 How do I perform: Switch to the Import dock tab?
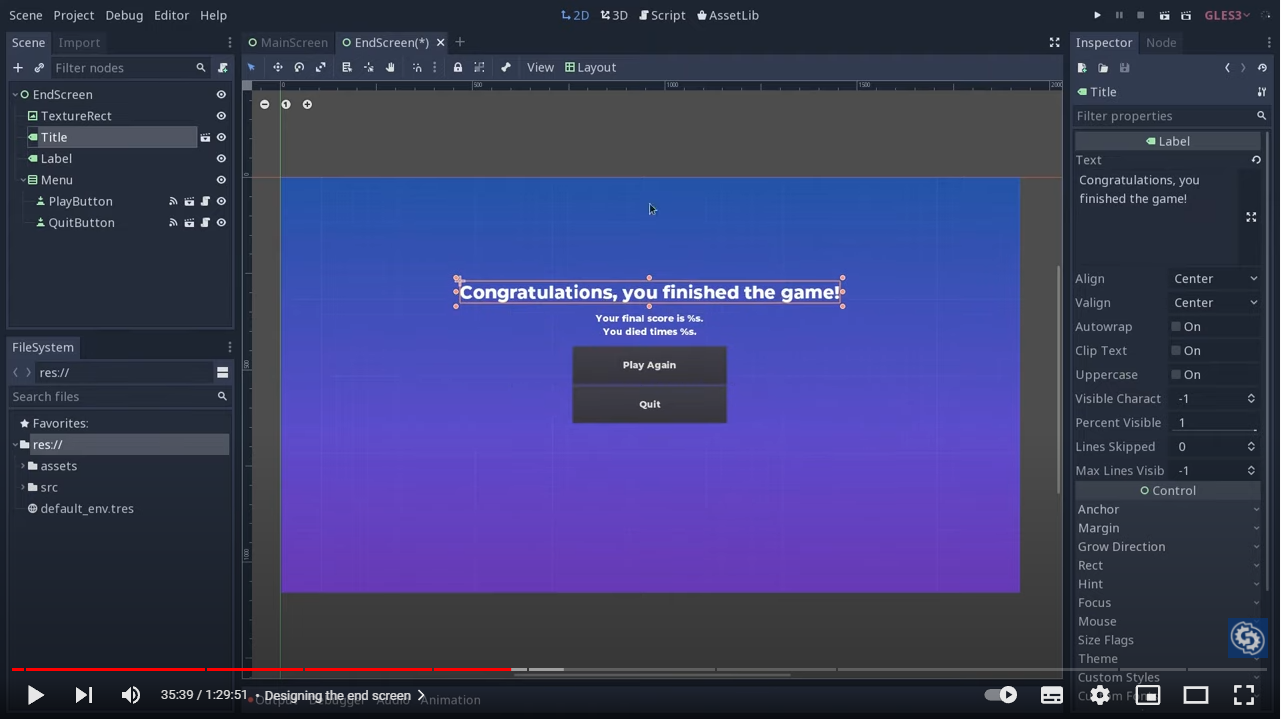(x=79, y=42)
